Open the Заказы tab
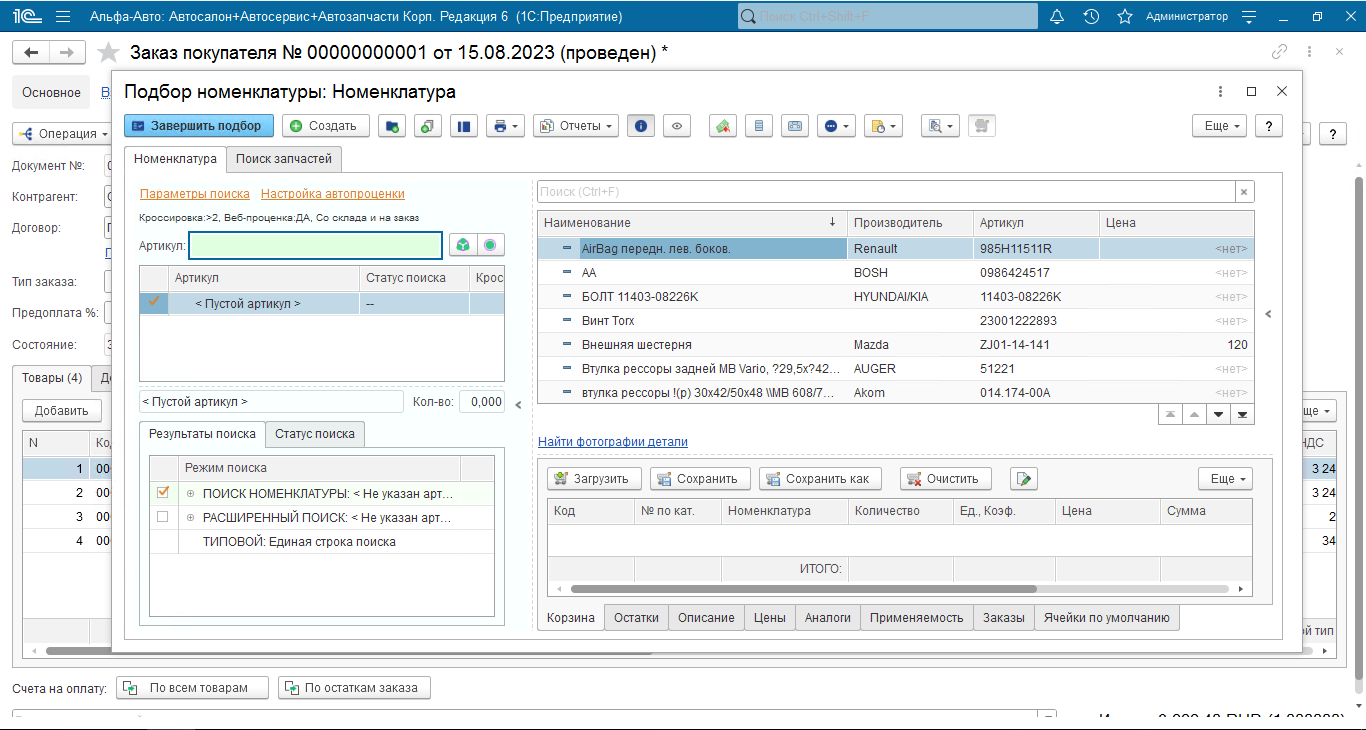The image size is (1366, 730). coord(1004,618)
